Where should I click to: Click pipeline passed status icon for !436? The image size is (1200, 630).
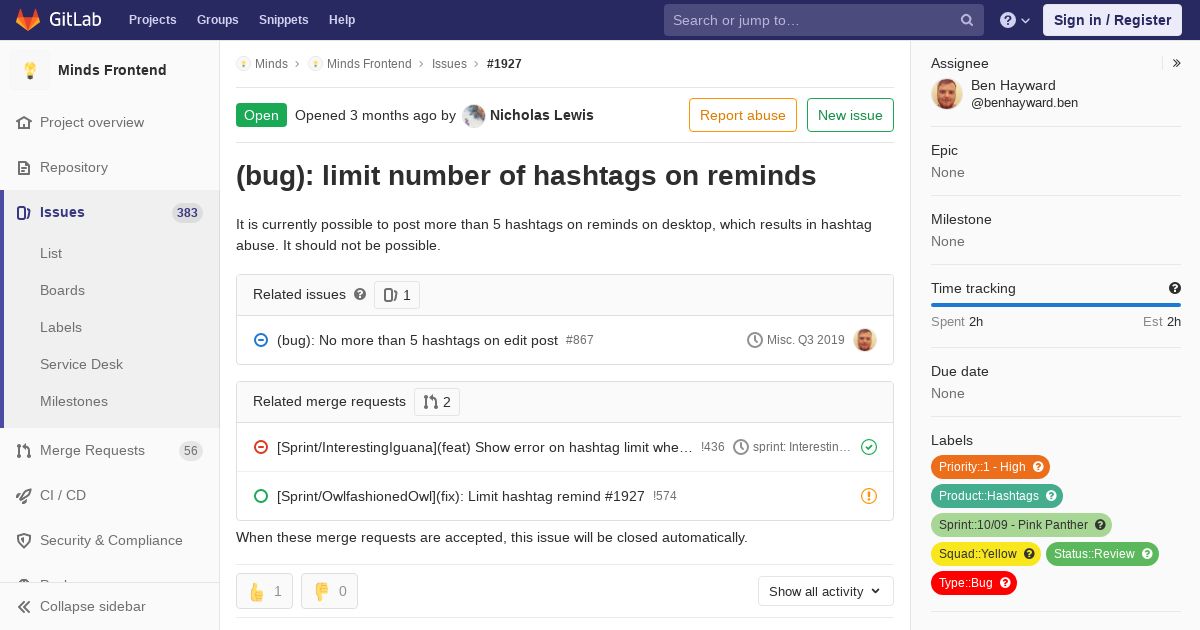click(x=868, y=447)
